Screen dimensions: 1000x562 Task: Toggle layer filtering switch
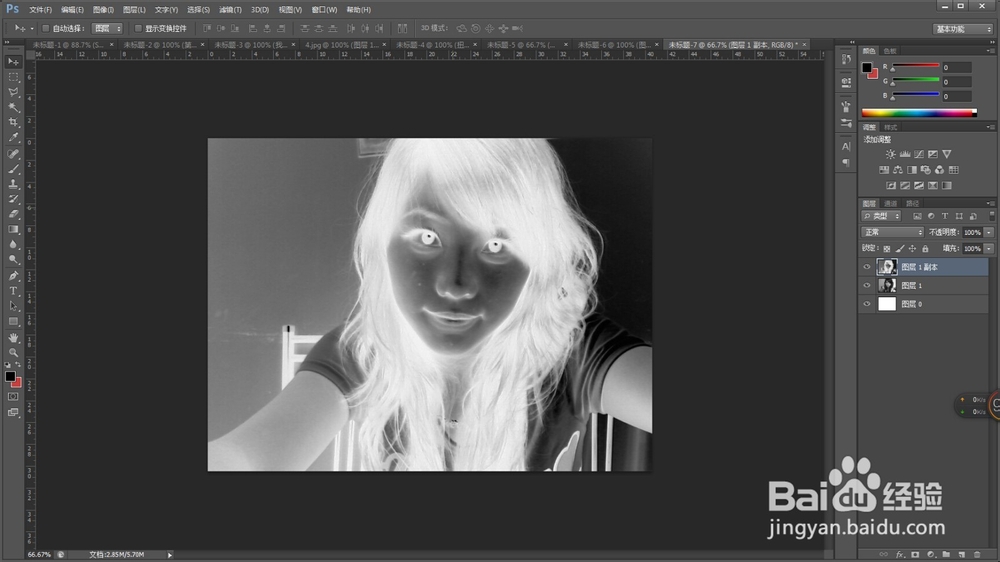(x=991, y=216)
